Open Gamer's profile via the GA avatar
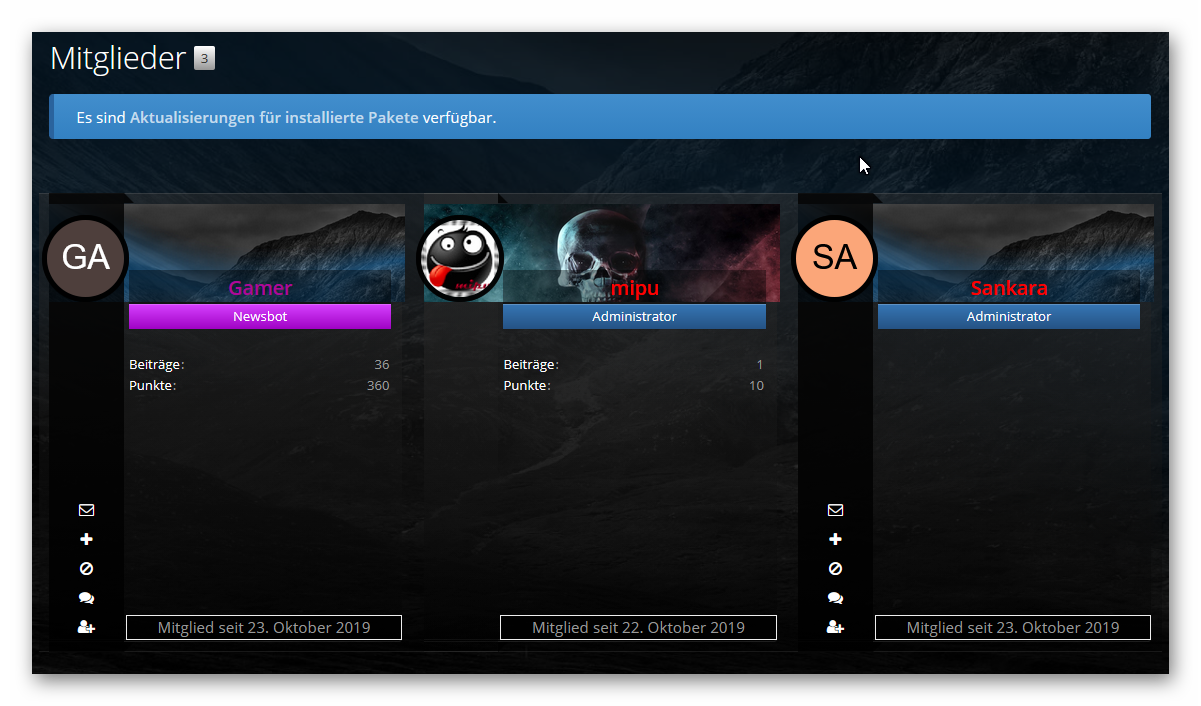 pyautogui.click(x=85, y=258)
